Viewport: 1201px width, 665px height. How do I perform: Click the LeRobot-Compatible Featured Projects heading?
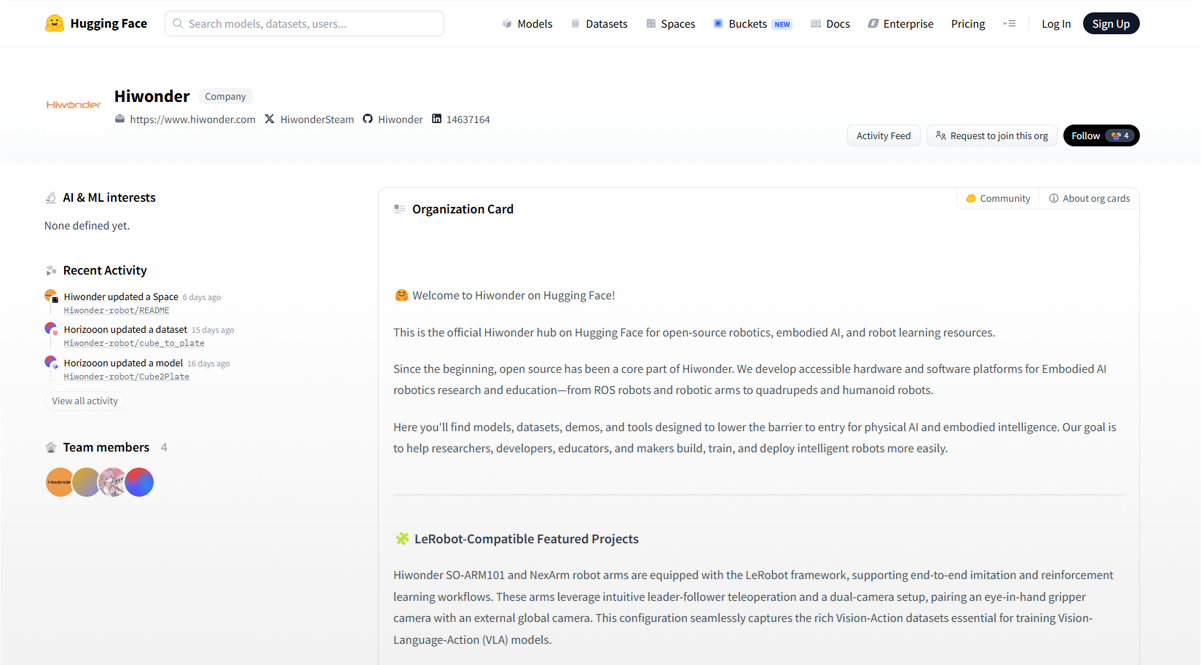(526, 538)
